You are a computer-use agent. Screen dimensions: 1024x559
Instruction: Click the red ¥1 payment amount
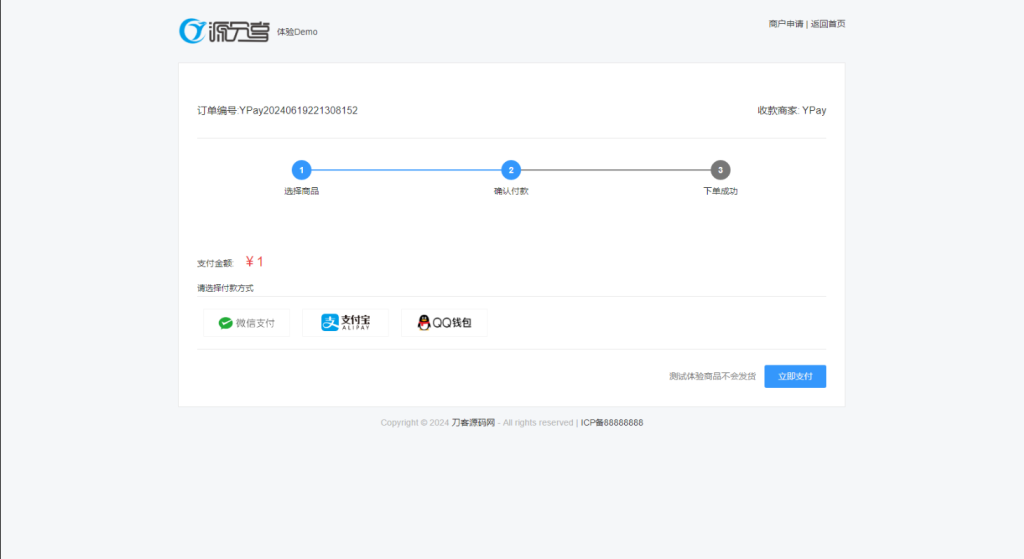click(254, 262)
